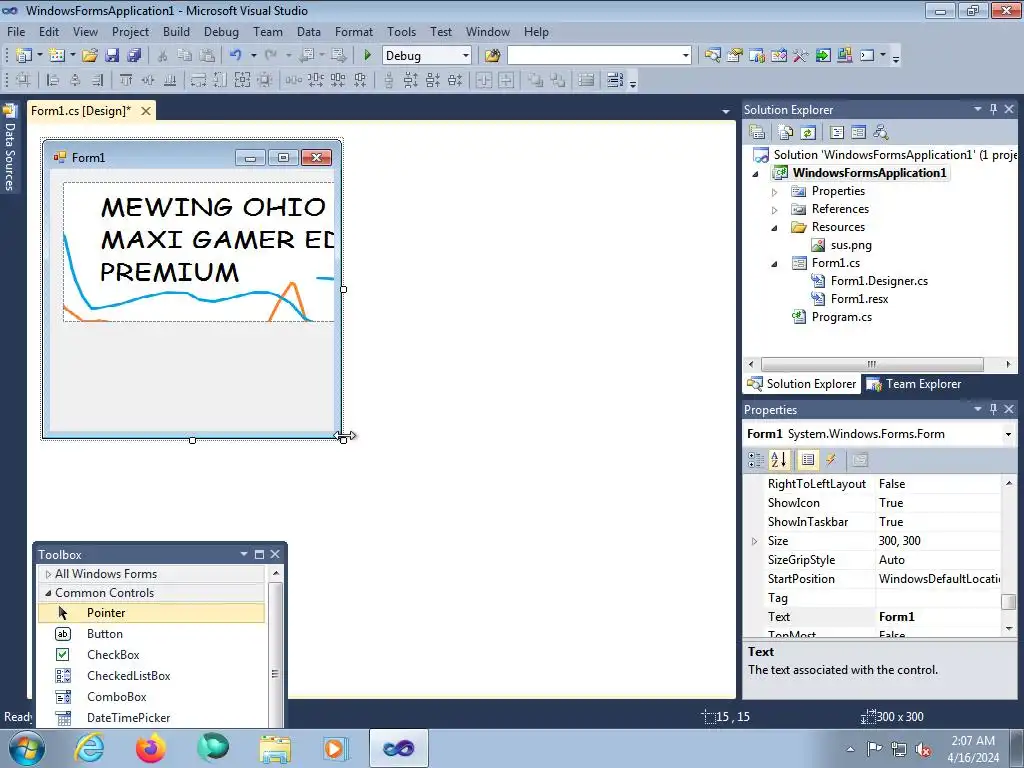Toggle Alphabetical sort in Properties

(779, 460)
